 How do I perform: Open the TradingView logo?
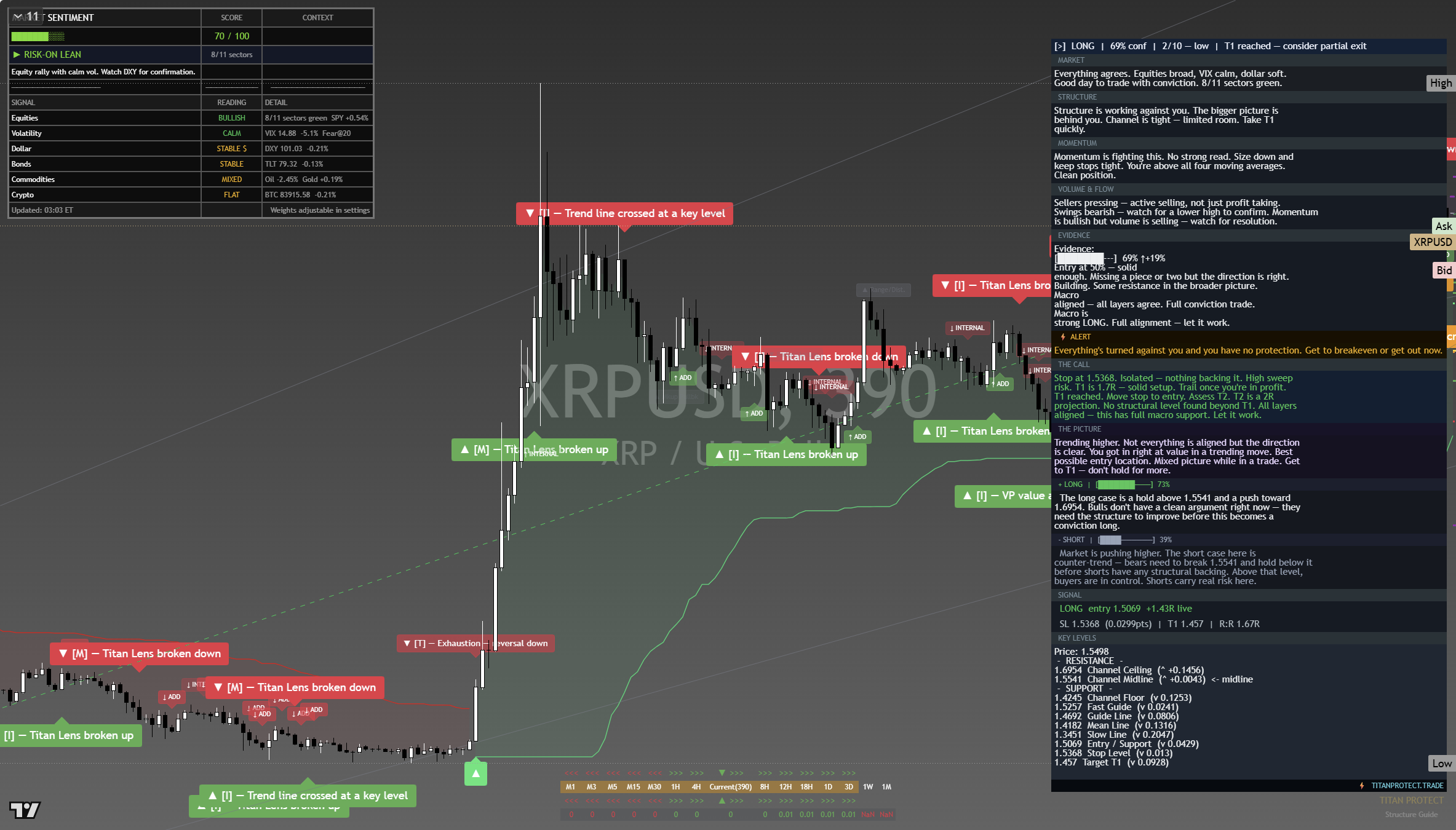[25, 810]
